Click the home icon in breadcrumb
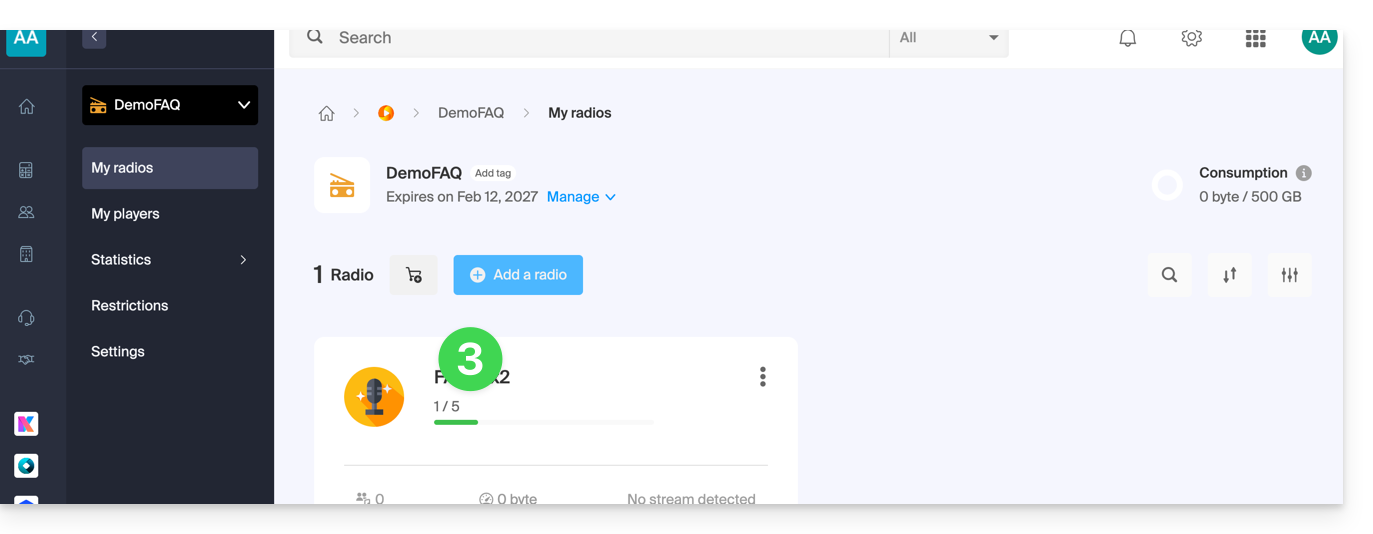The width and height of the screenshot is (1373, 534). coord(326,113)
